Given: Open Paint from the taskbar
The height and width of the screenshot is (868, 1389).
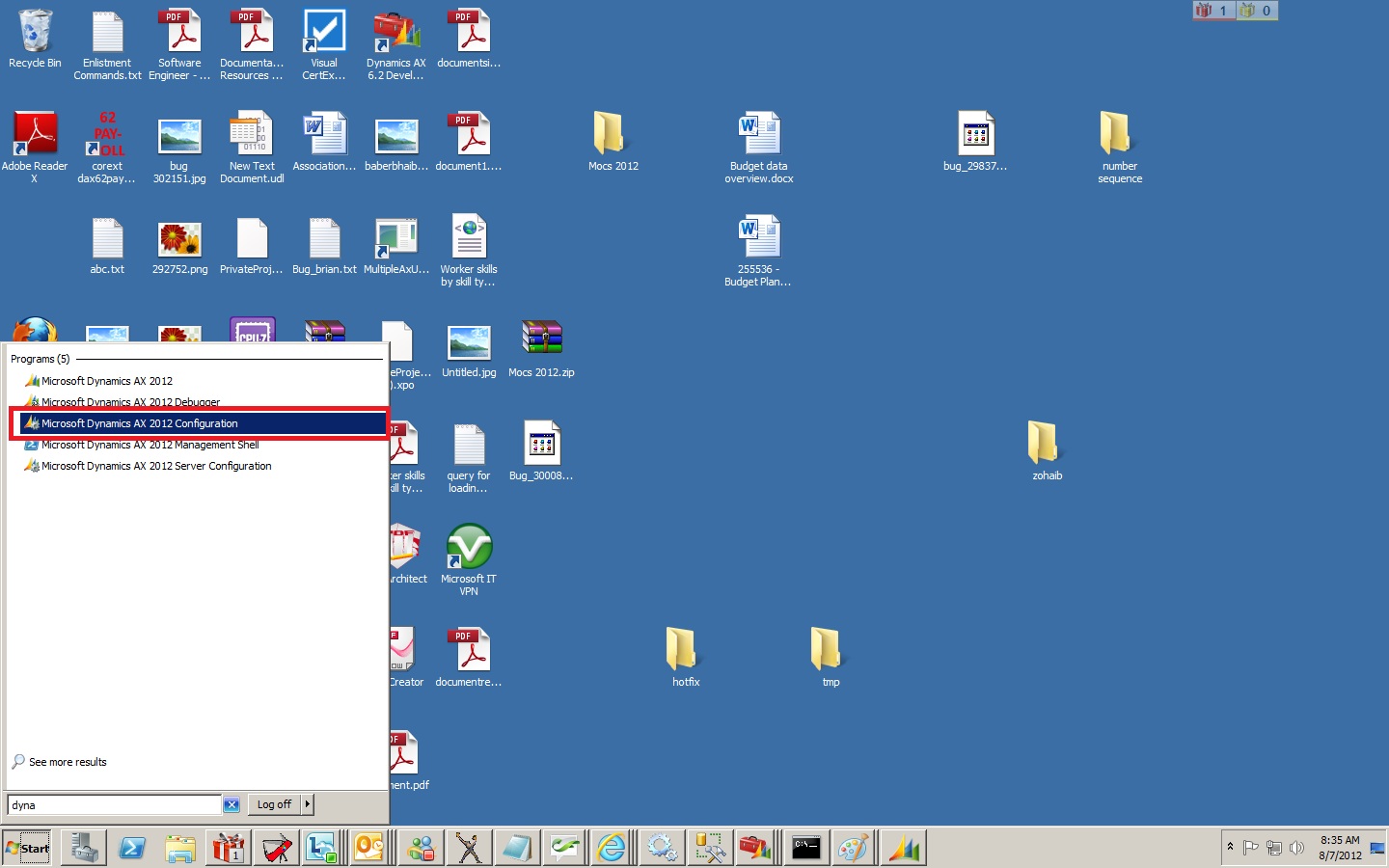Looking at the screenshot, I should click(853, 849).
